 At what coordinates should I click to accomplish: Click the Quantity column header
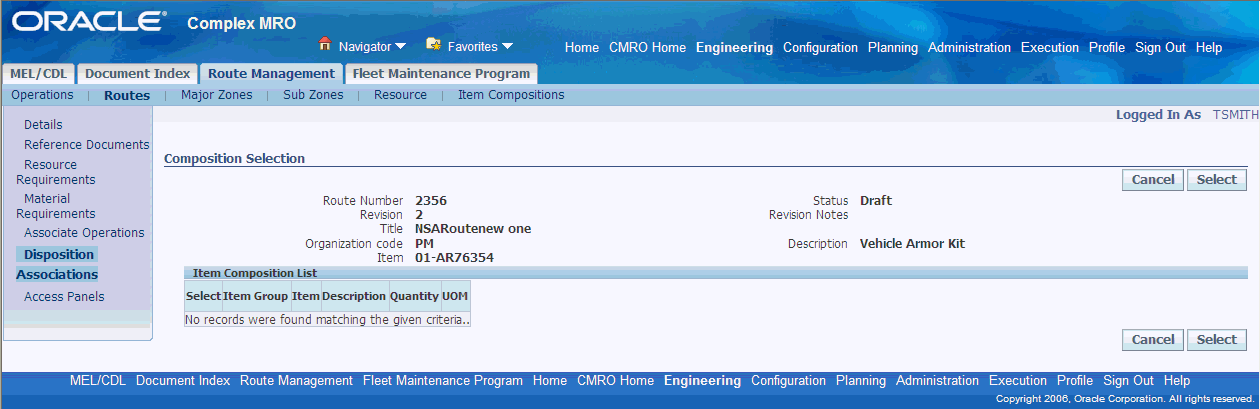(x=414, y=296)
